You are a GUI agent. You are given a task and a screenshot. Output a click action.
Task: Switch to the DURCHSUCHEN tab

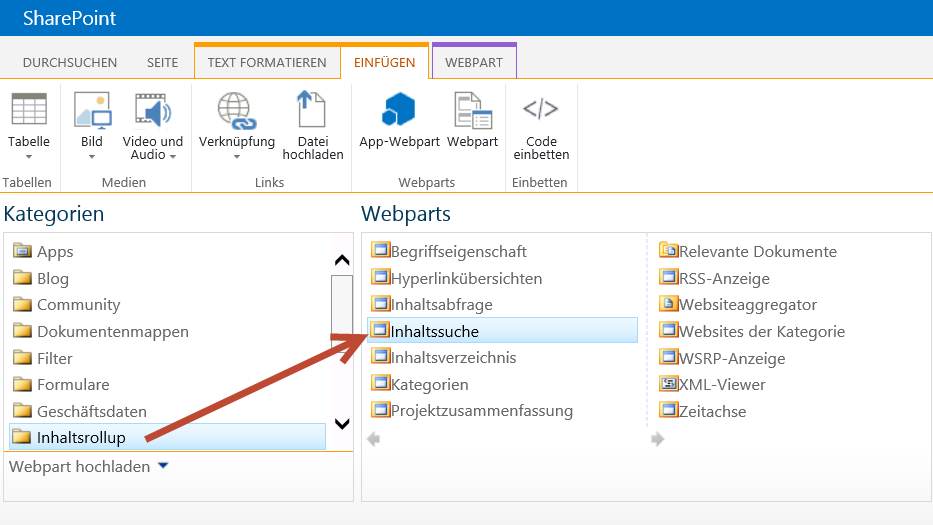pos(70,62)
